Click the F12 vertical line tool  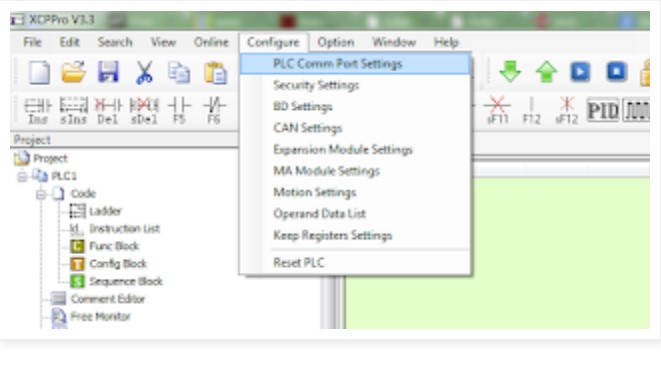[531, 111]
